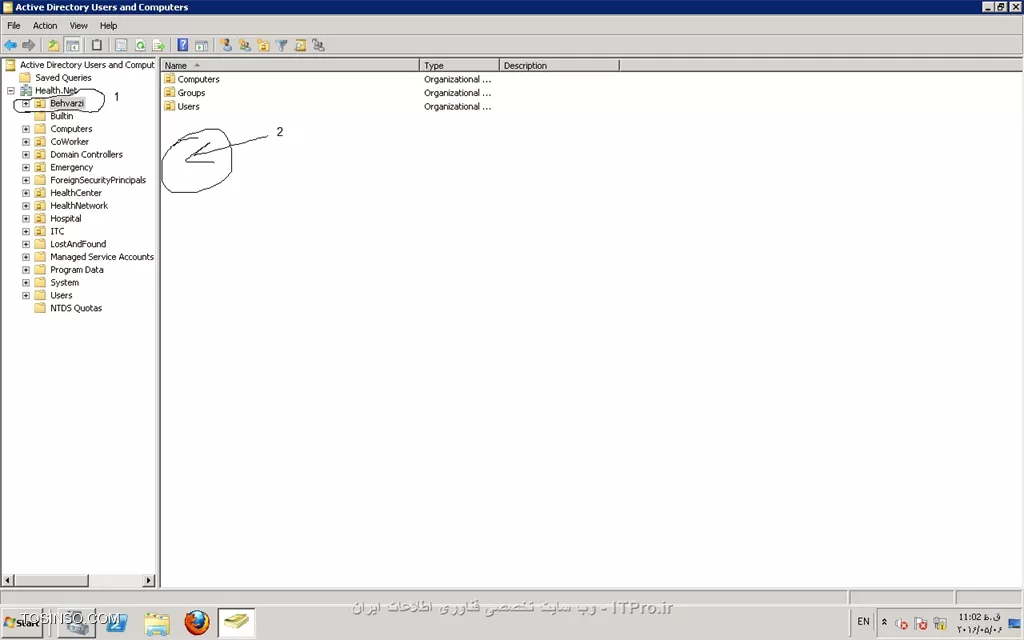Open Firefox from the taskbar
The width and height of the screenshot is (1024, 640).
tap(197, 622)
